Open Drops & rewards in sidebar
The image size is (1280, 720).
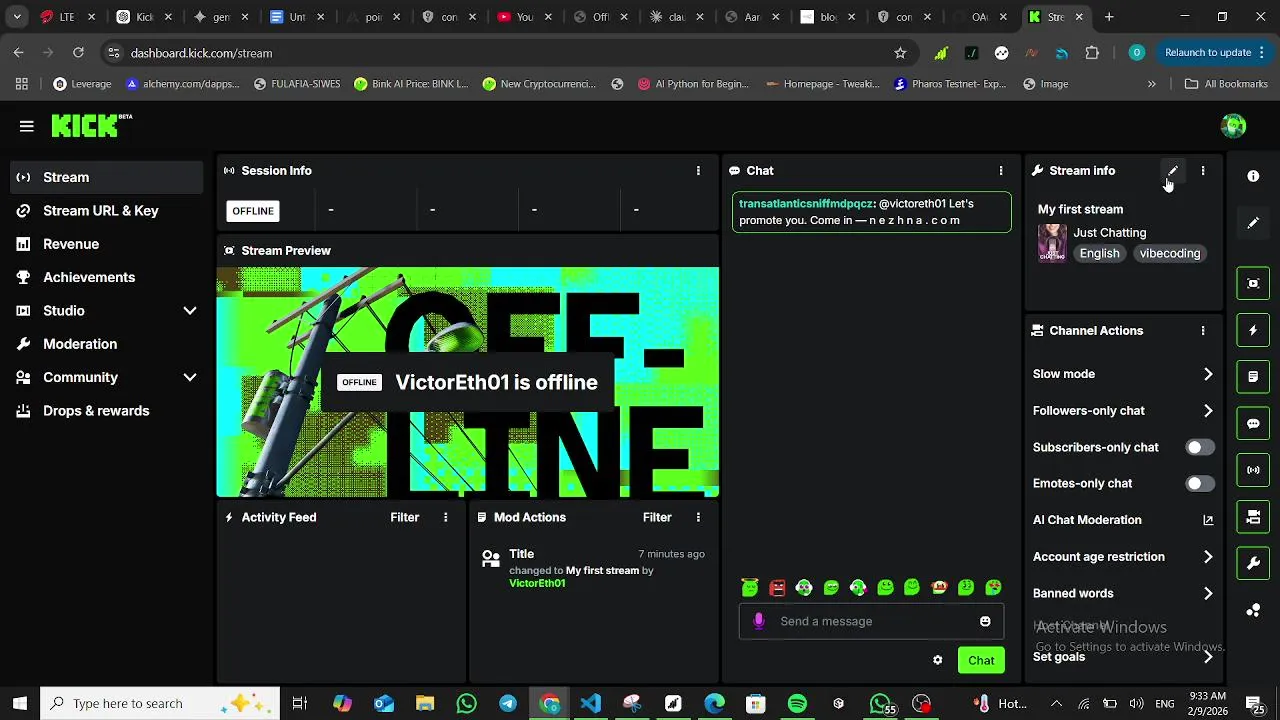pos(106,411)
